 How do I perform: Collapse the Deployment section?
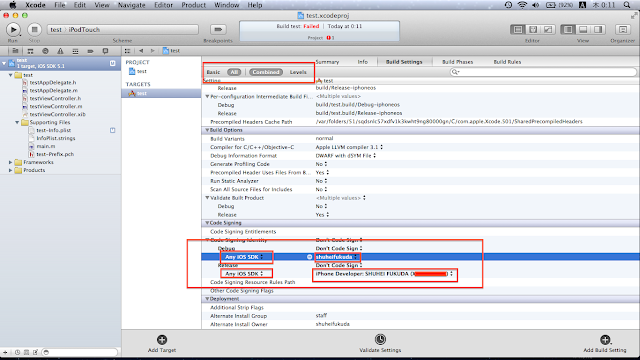[x=207, y=299]
